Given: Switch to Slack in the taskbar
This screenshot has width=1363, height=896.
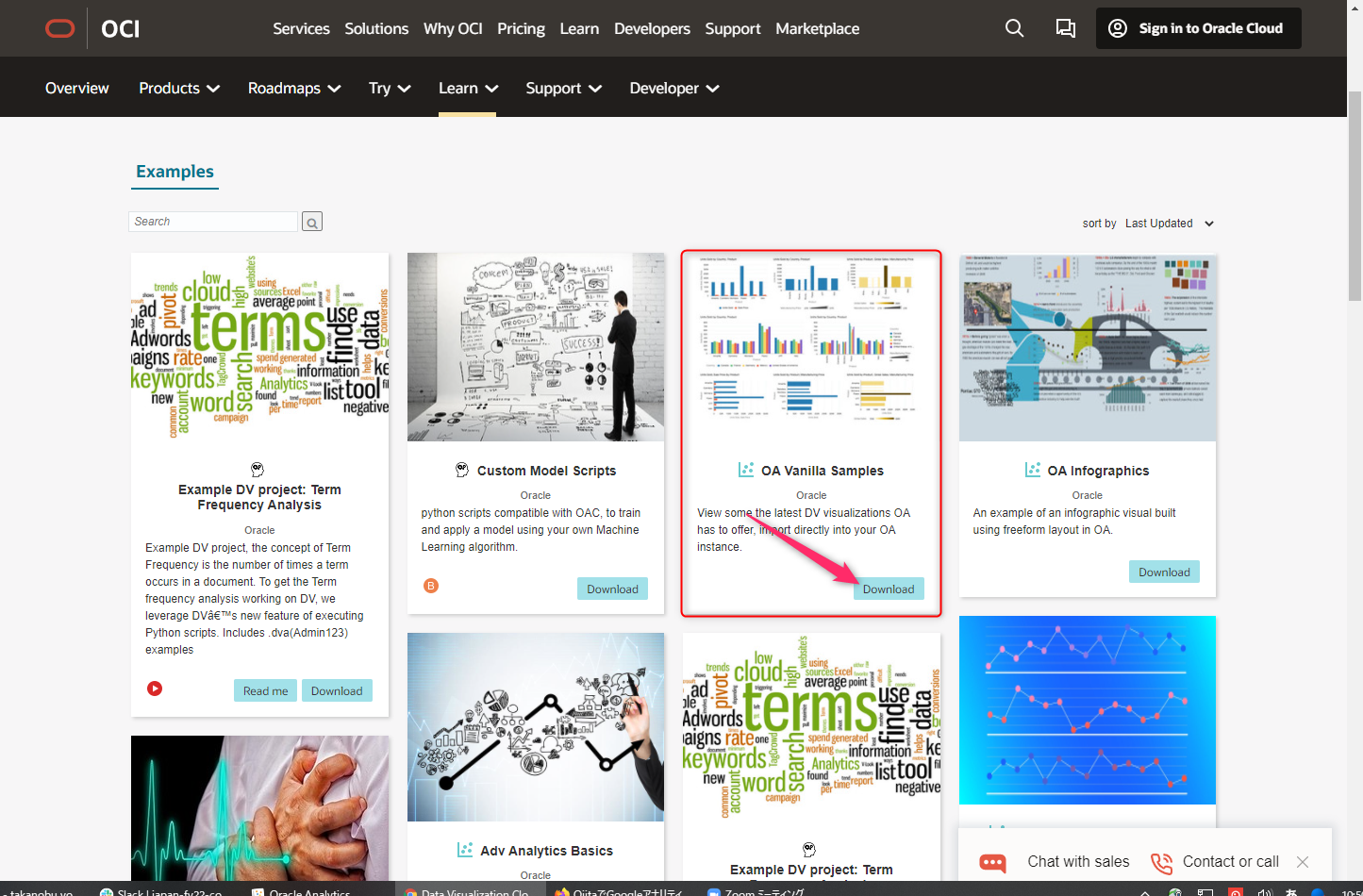Looking at the screenshot, I should pos(160,889).
